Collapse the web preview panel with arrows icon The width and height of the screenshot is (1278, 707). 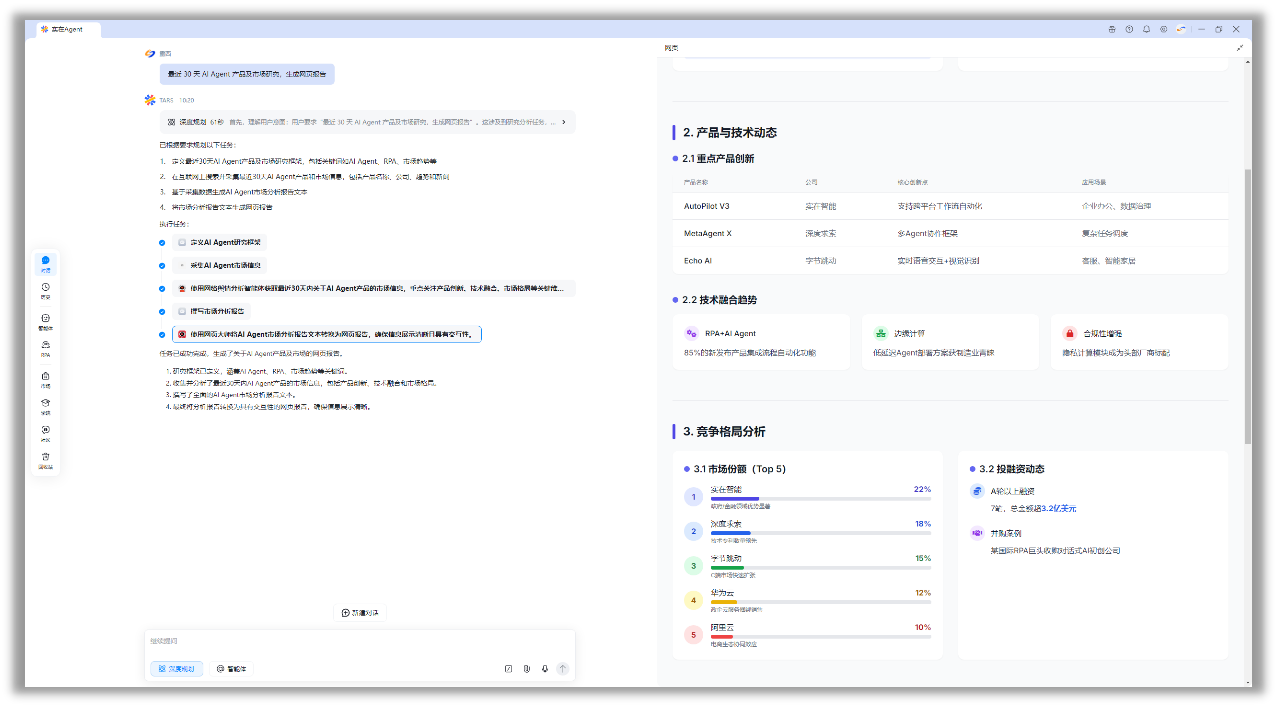pyautogui.click(x=1240, y=48)
